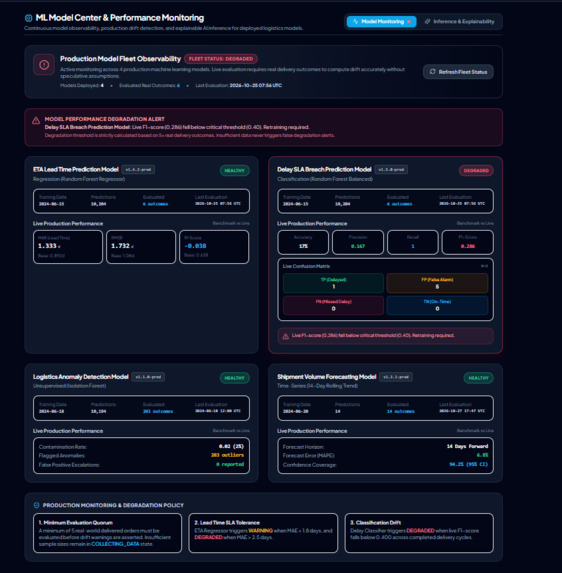
Task: Click the refresh arrows icon in Refresh Fleet Status
Action: tap(433, 72)
